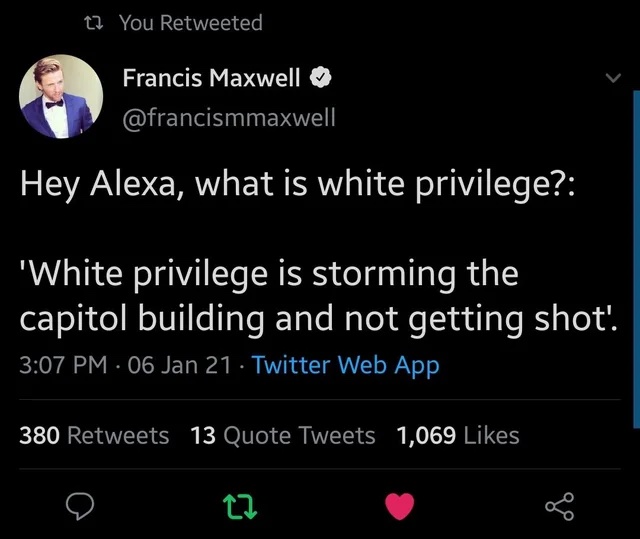Reply to the tweet via speech bubble icon
The width and height of the screenshot is (640, 539).
79,507
